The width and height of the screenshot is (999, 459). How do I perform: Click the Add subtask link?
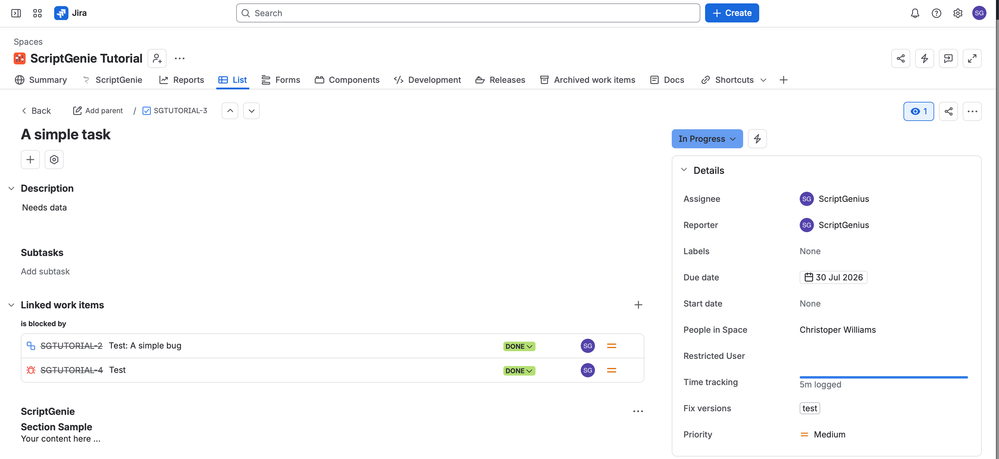(x=45, y=272)
